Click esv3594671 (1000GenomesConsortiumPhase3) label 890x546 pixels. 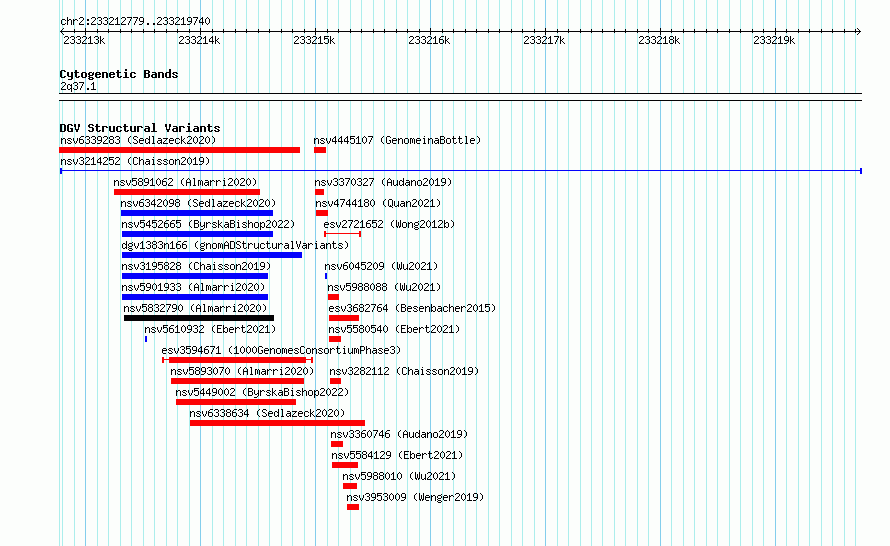pos(282,350)
